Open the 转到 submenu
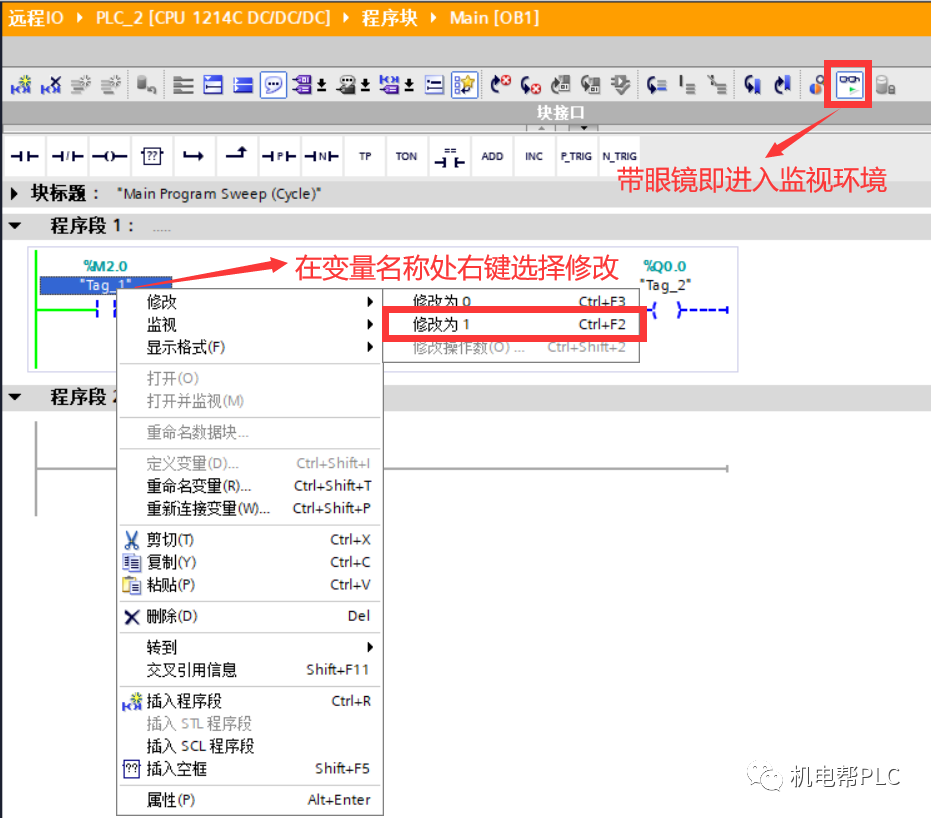This screenshot has height=818, width=931. coord(250,646)
